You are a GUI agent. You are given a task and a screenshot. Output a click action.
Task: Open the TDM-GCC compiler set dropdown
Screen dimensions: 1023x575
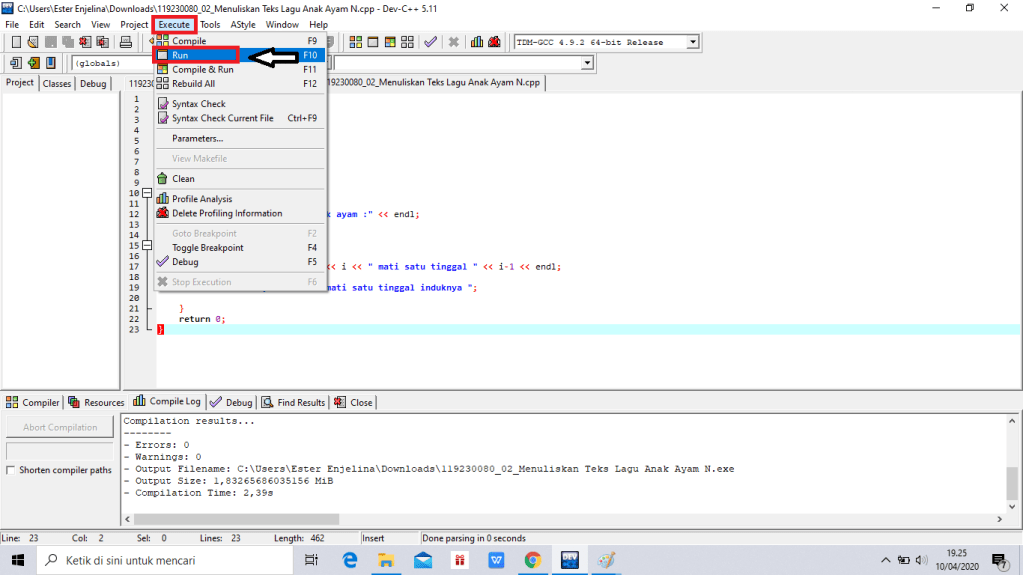692,42
